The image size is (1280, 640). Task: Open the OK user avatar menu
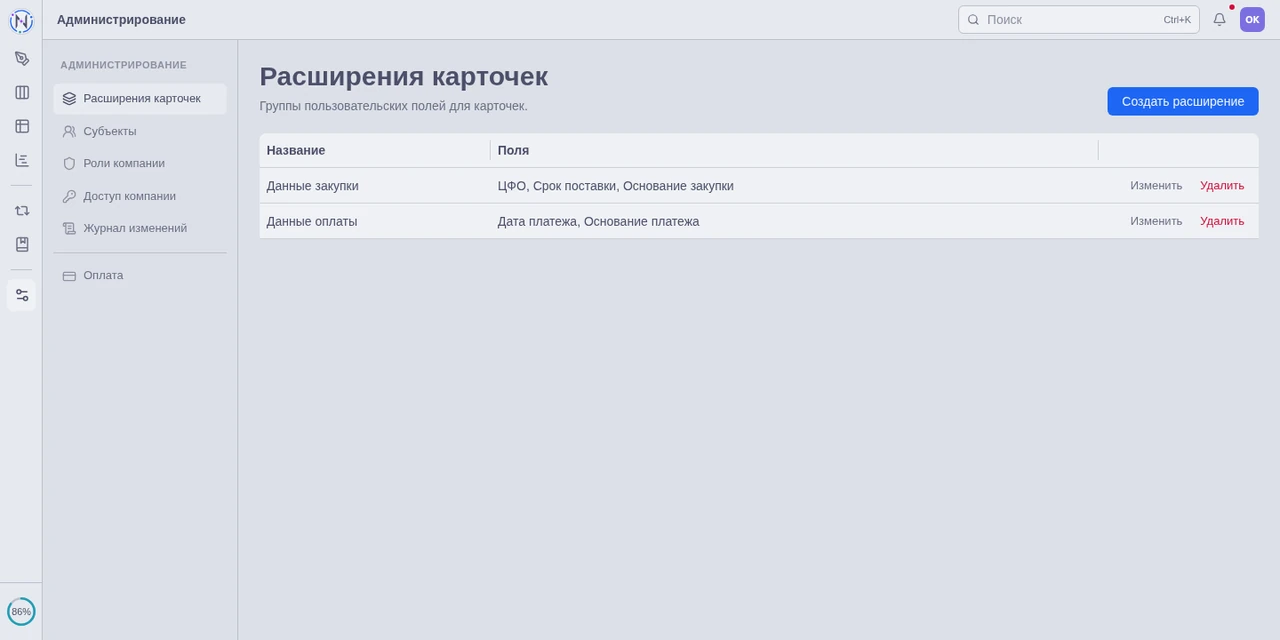coord(1252,19)
